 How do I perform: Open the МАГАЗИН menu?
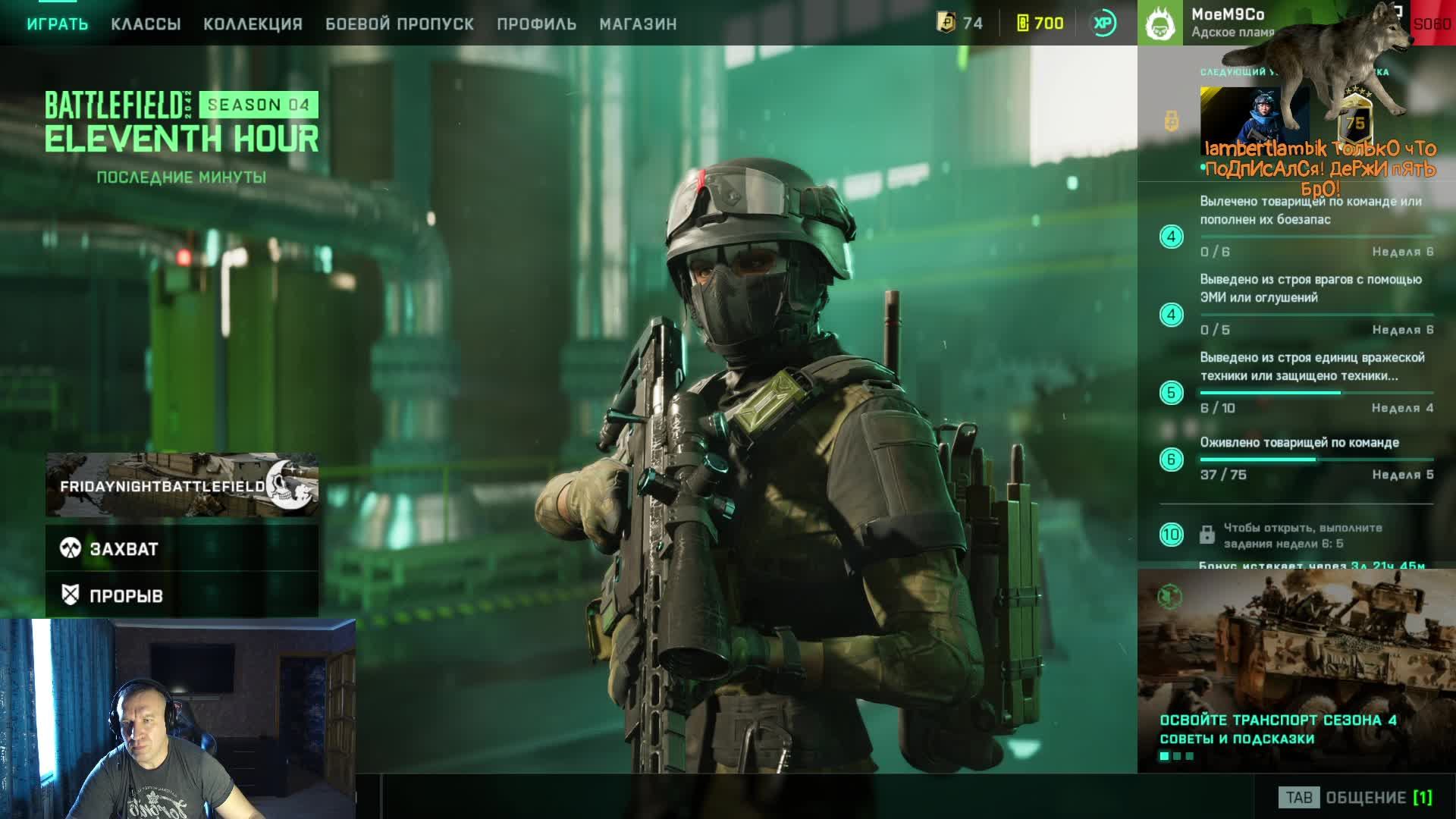[x=638, y=24]
